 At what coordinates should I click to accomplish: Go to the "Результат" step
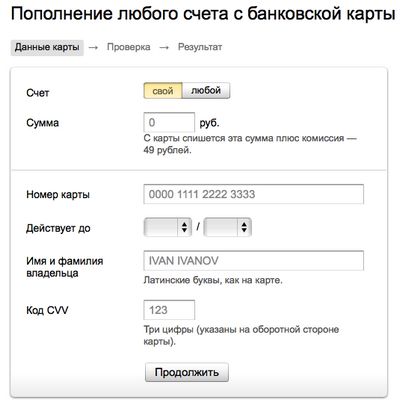pyautogui.click(x=200, y=47)
